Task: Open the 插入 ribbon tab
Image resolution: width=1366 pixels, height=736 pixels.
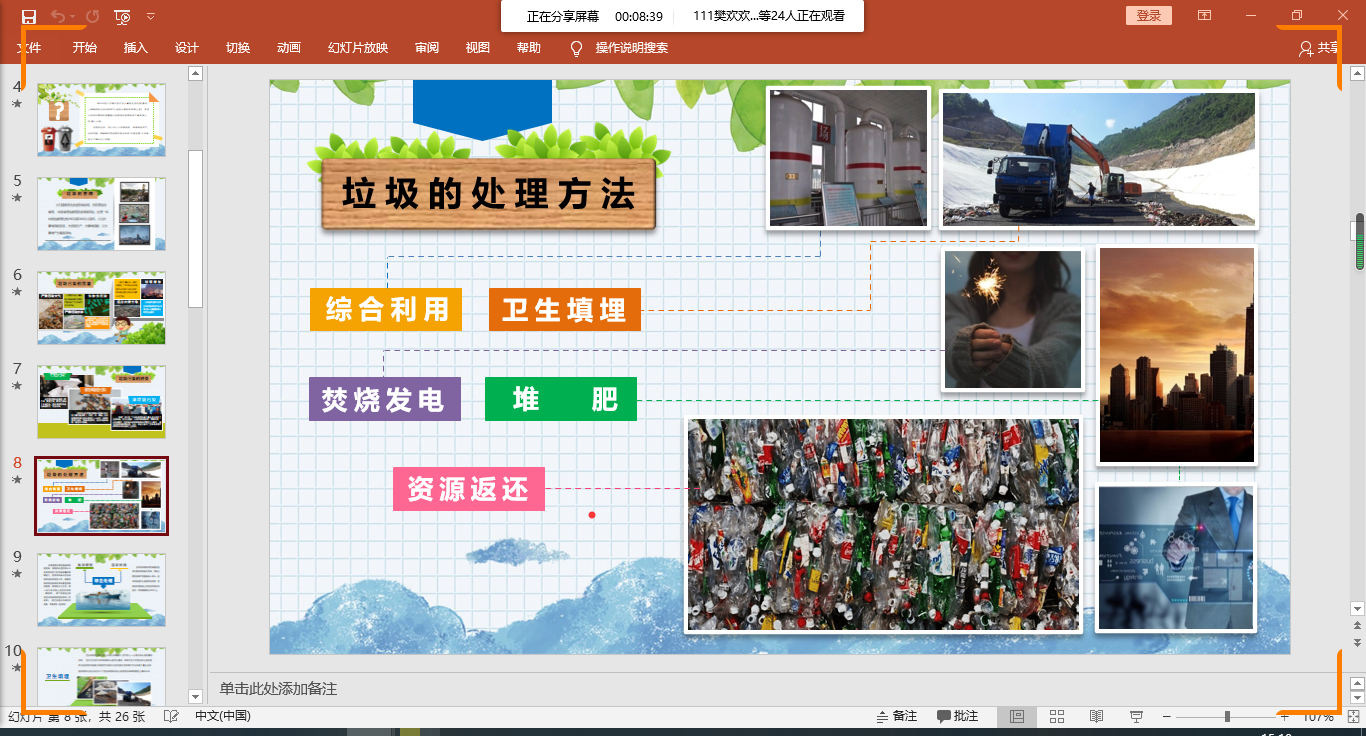Action: (135, 48)
